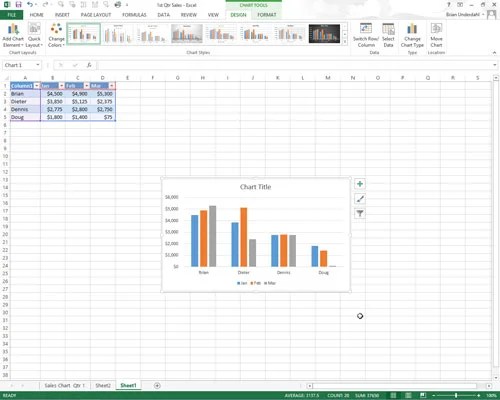
Task: Click the zoom slider in status bar
Action: (x=456, y=395)
